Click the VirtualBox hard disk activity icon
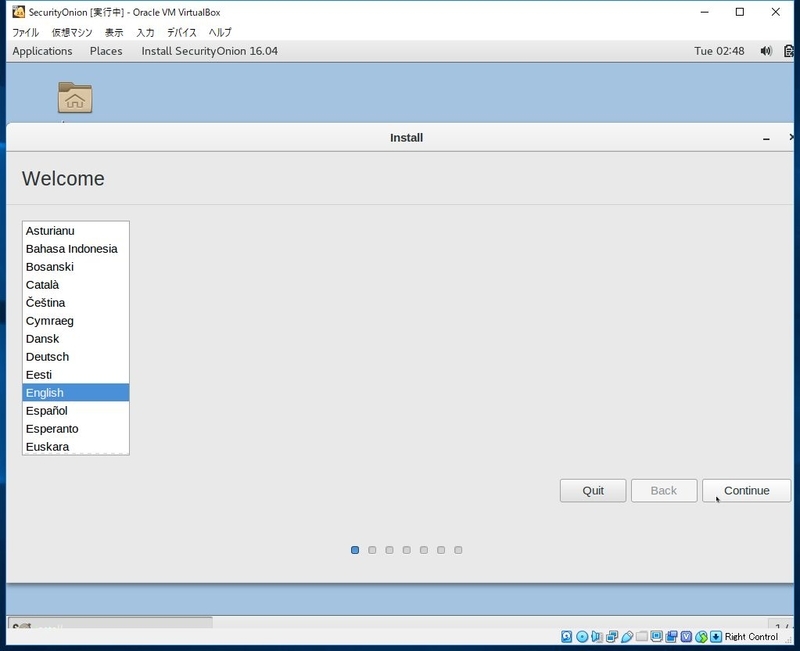800x651 pixels. 566,636
